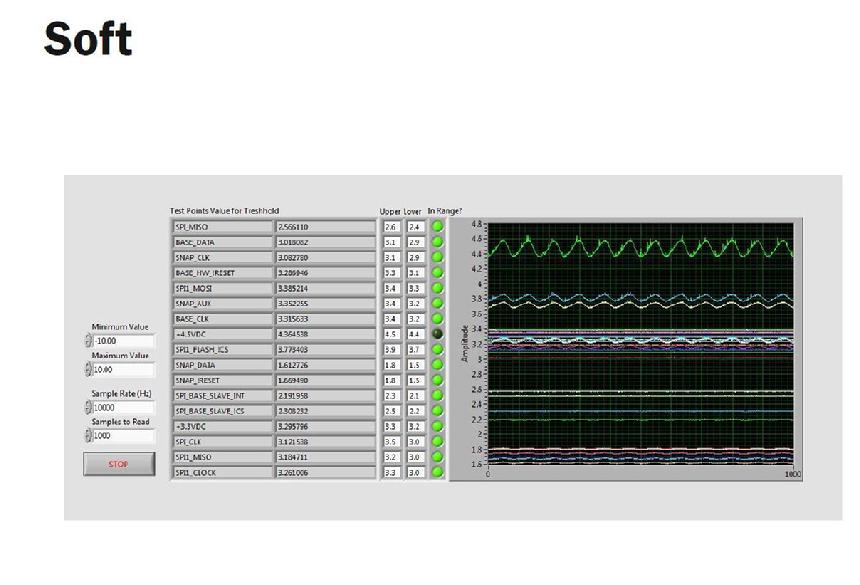860x585 pixels.
Task: Click the In Range LED for SPI1_FLASH_ICS
Action: [x=437, y=349]
